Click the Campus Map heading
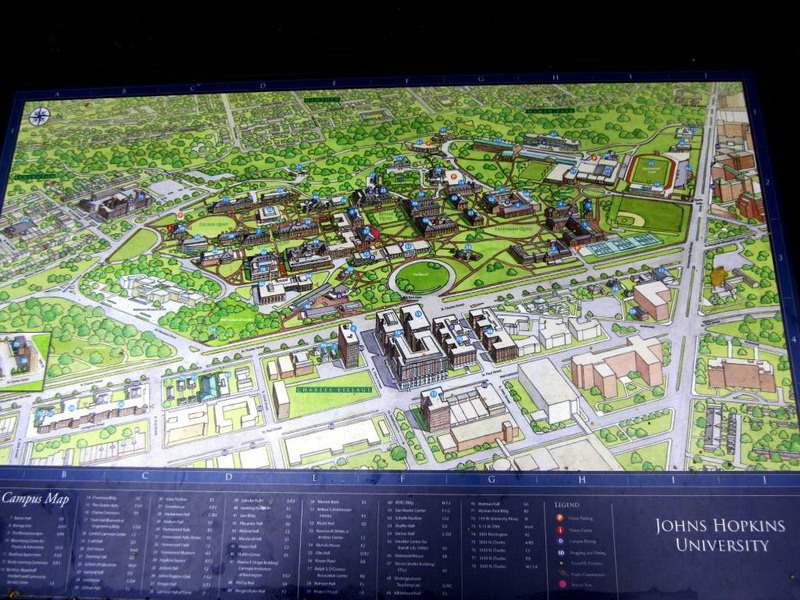The height and width of the screenshot is (600, 800). click(35, 498)
